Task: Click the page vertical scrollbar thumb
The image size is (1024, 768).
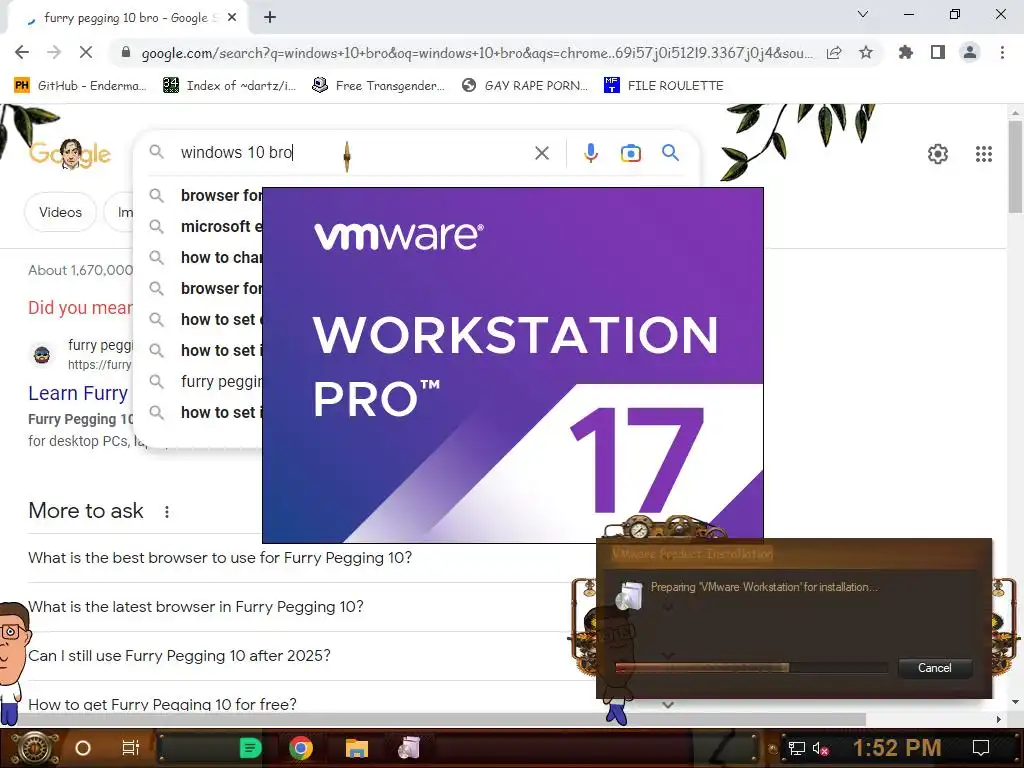Action: [1015, 167]
